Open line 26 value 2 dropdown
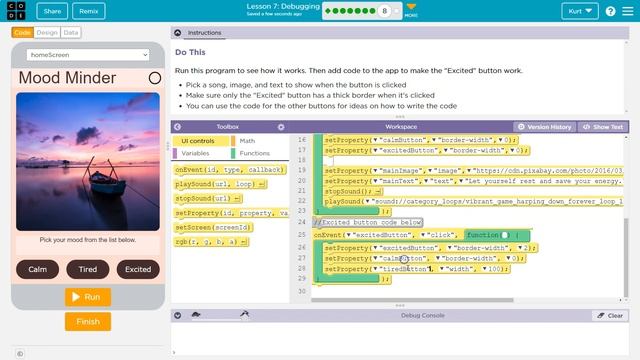The height and width of the screenshot is (360, 640). click(x=520, y=248)
